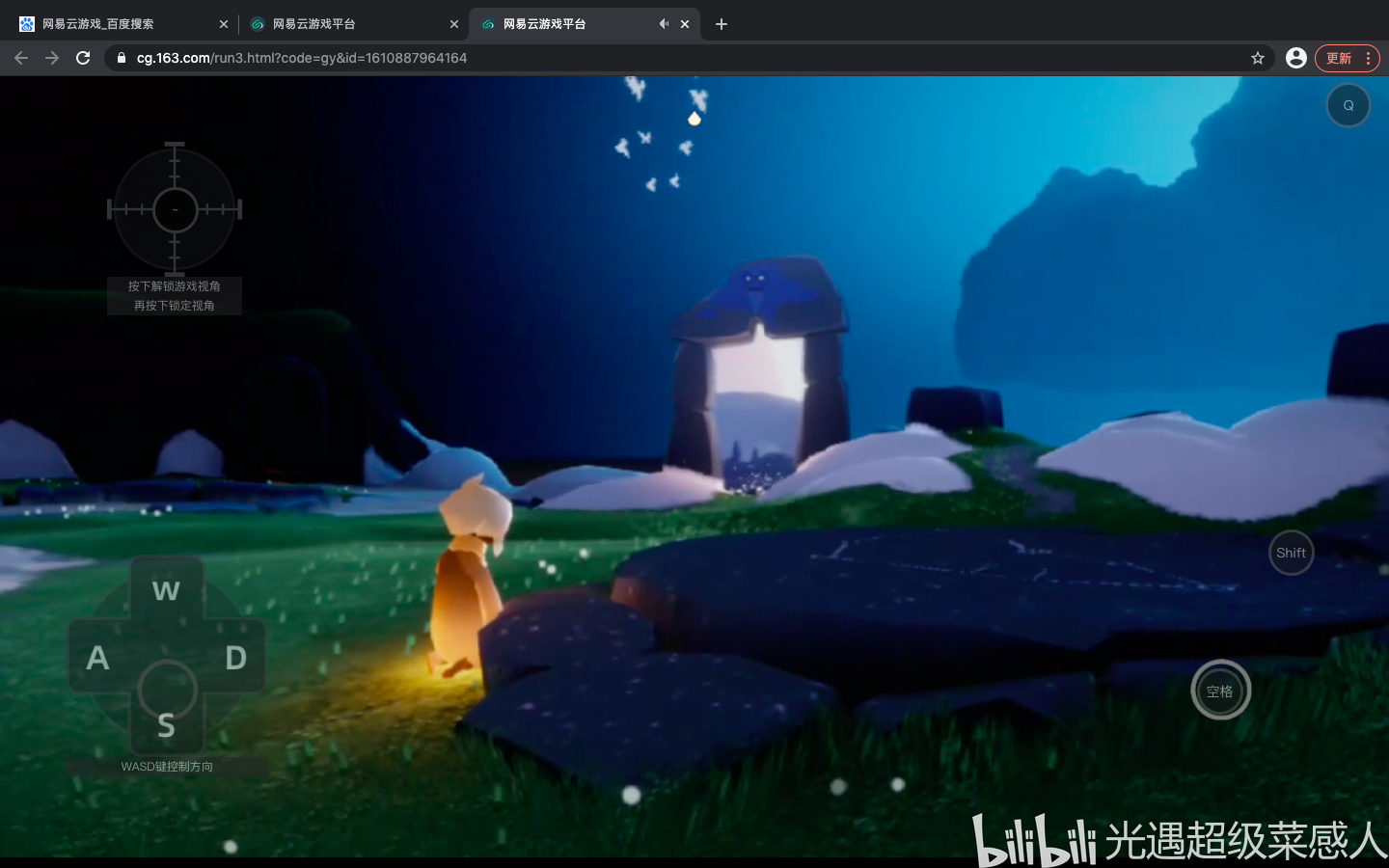The width and height of the screenshot is (1389, 868).
Task: Open the Chrome profile avatar
Action: 1296,58
